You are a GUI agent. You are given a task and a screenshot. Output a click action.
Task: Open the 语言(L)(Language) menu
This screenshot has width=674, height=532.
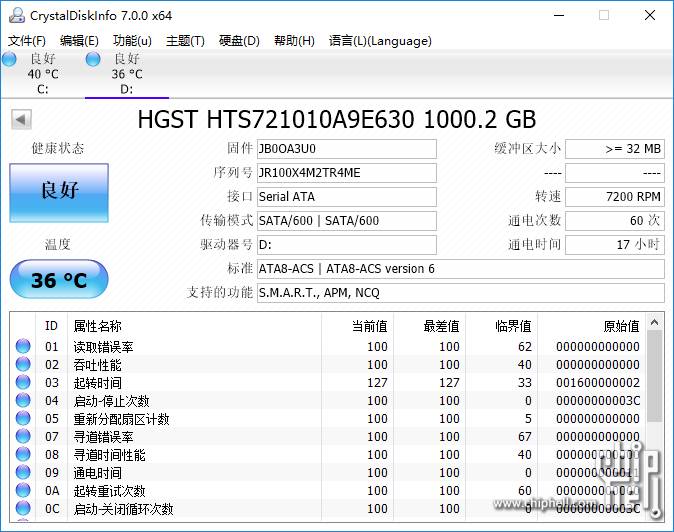380,41
